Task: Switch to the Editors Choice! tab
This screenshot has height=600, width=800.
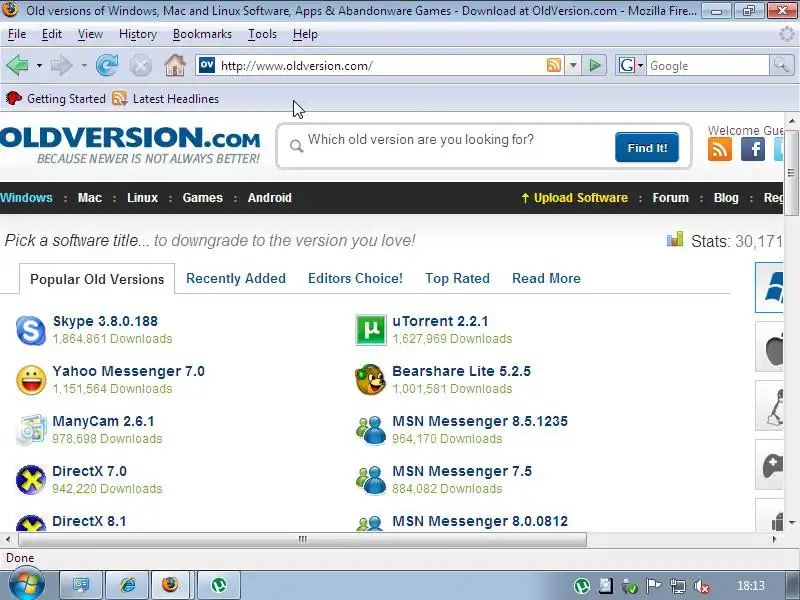Action: (x=355, y=278)
